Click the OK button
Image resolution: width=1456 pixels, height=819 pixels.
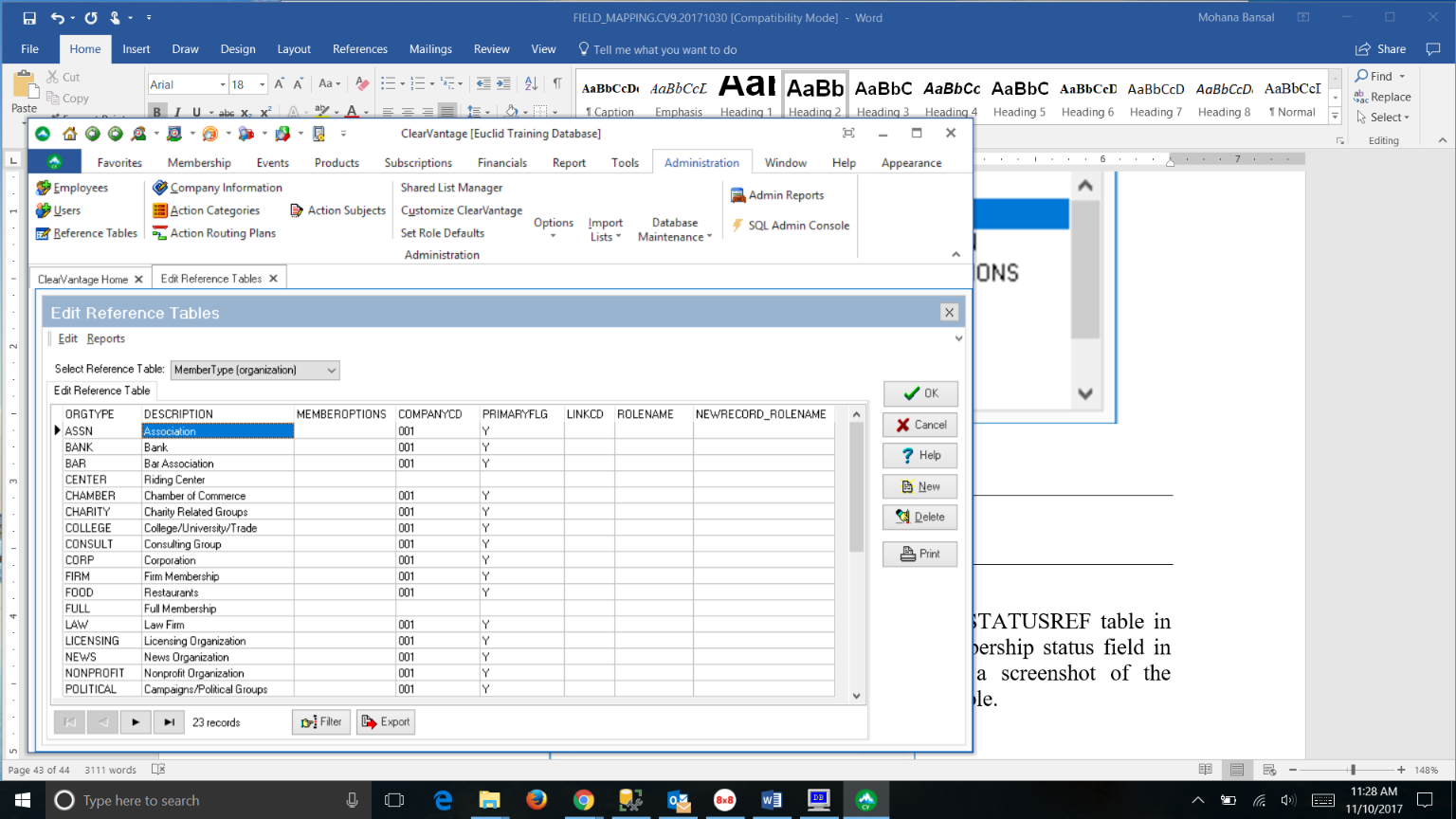point(920,393)
